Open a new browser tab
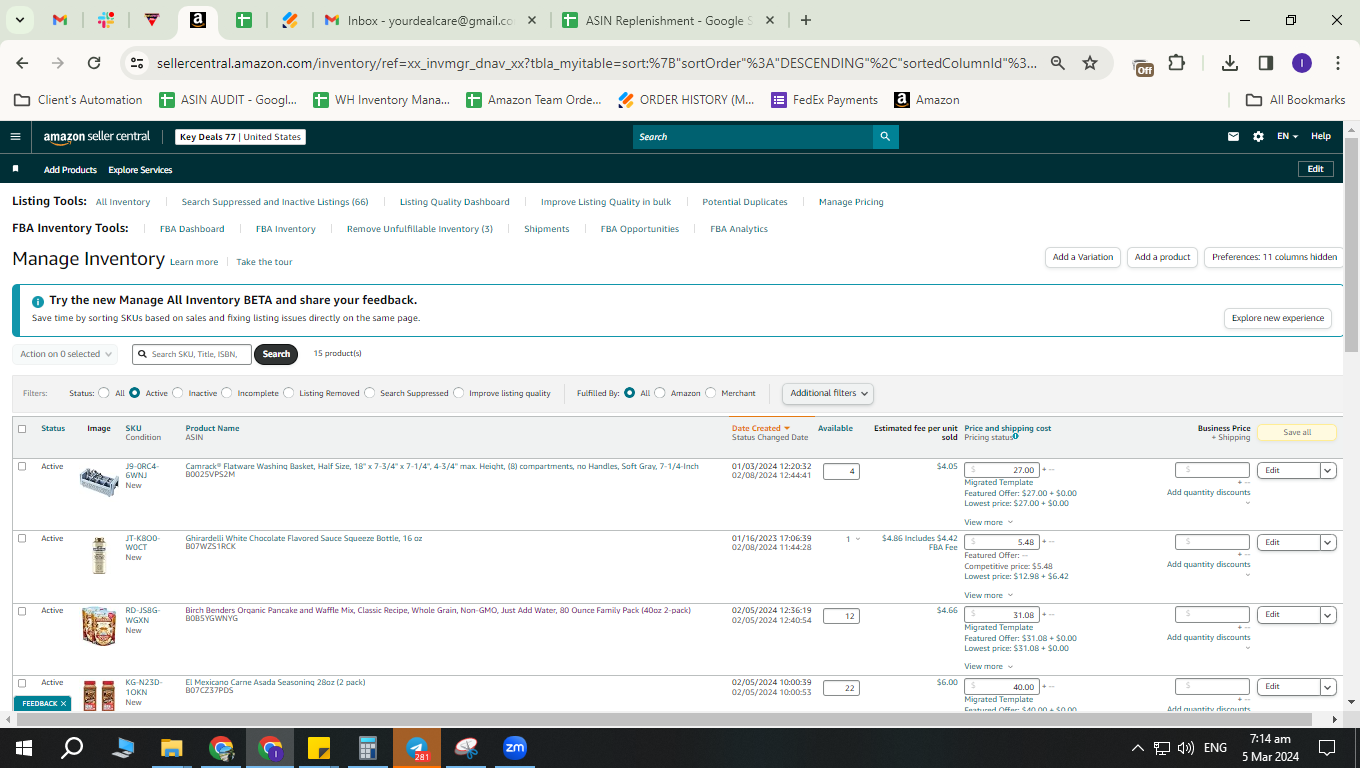Screen dimensions: 1360x768 [806, 20]
